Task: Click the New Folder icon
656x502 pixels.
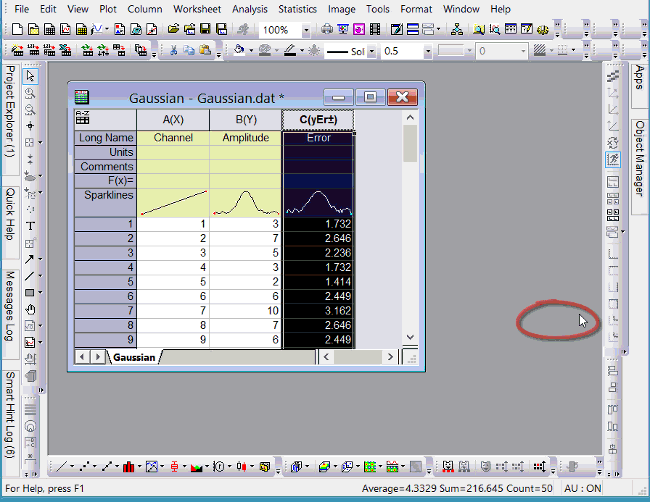Action: (x=33, y=30)
